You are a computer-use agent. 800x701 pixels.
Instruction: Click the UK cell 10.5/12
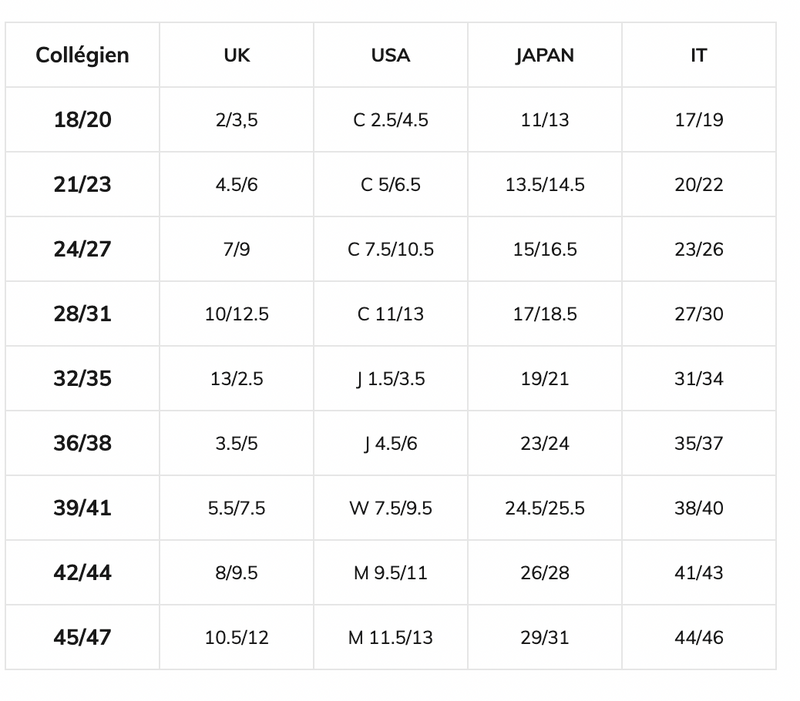[x=237, y=638]
